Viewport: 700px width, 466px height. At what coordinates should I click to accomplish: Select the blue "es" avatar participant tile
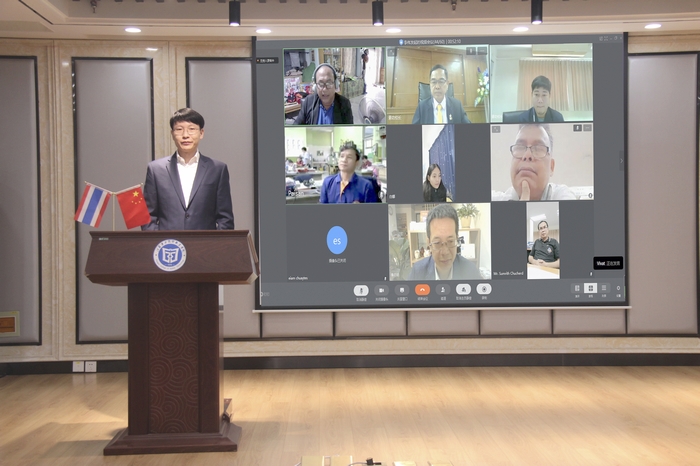coord(337,241)
